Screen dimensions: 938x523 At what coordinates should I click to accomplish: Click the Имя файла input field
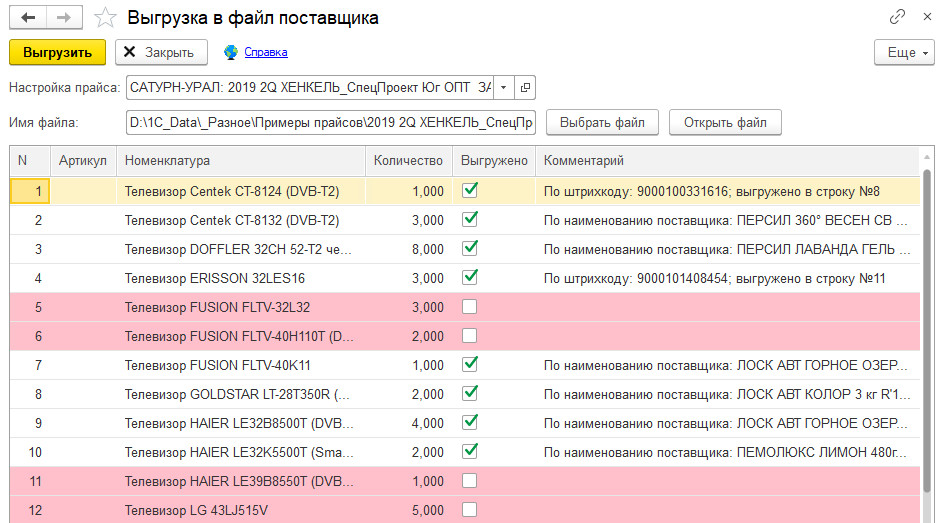pos(331,123)
